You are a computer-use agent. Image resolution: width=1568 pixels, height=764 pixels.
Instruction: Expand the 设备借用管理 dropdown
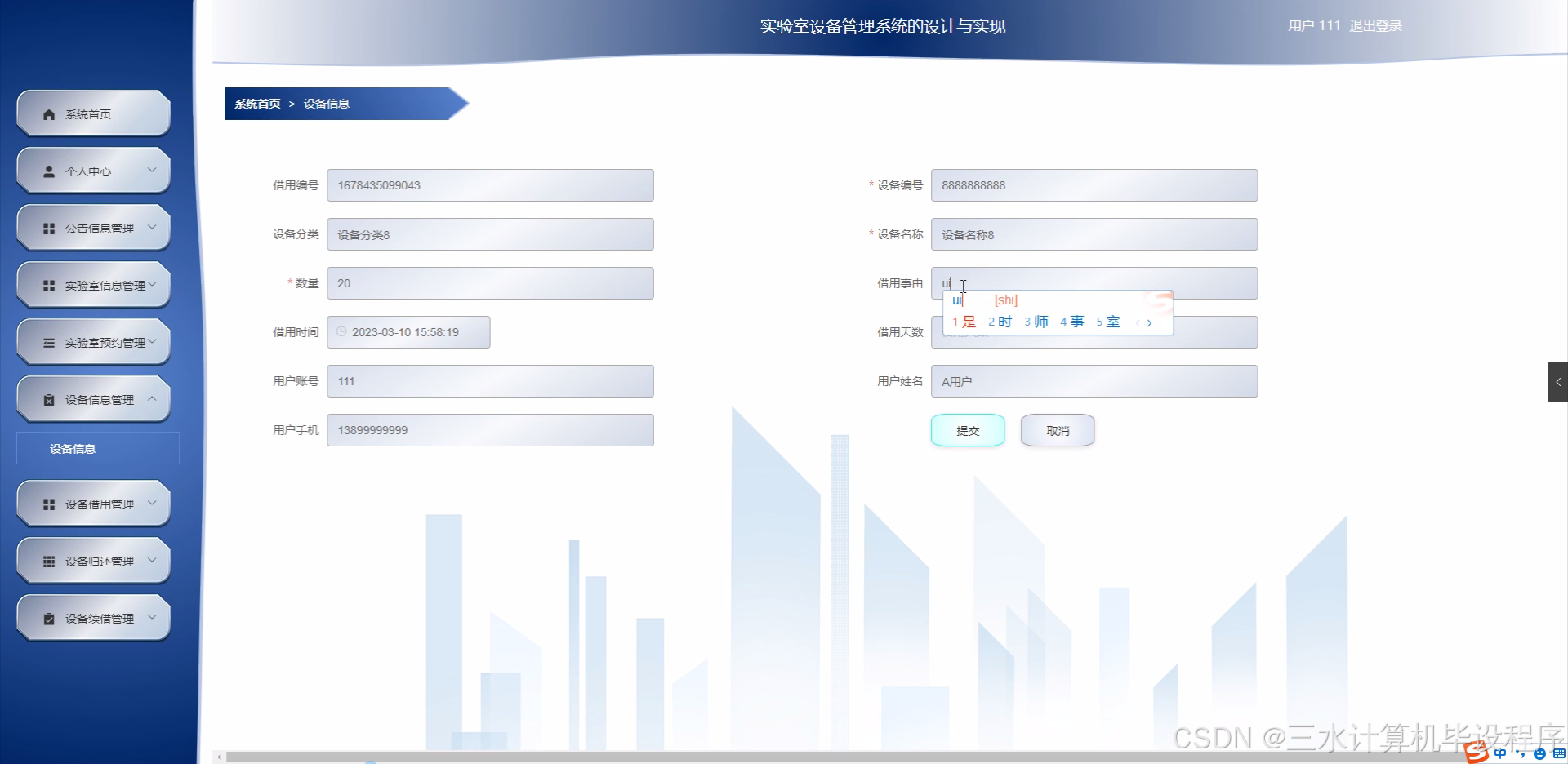click(x=152, y=504)
